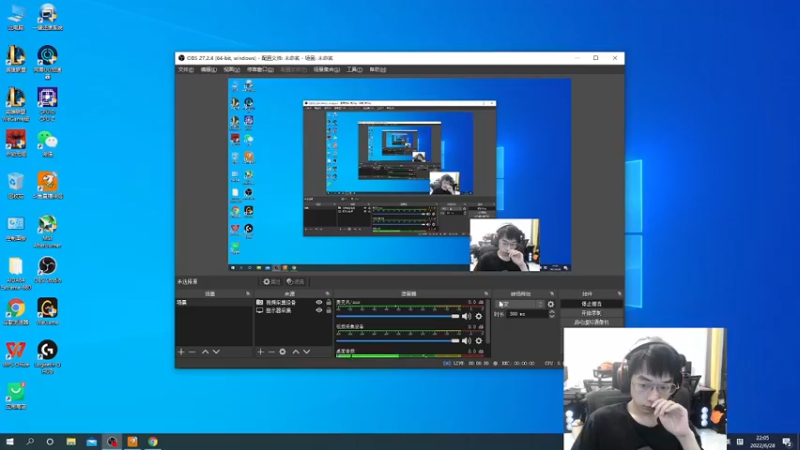The width and height of the screenshot is (800, 450).
Task: Open the 视图 (View) menu in OBS
Action: pos(231,69)
